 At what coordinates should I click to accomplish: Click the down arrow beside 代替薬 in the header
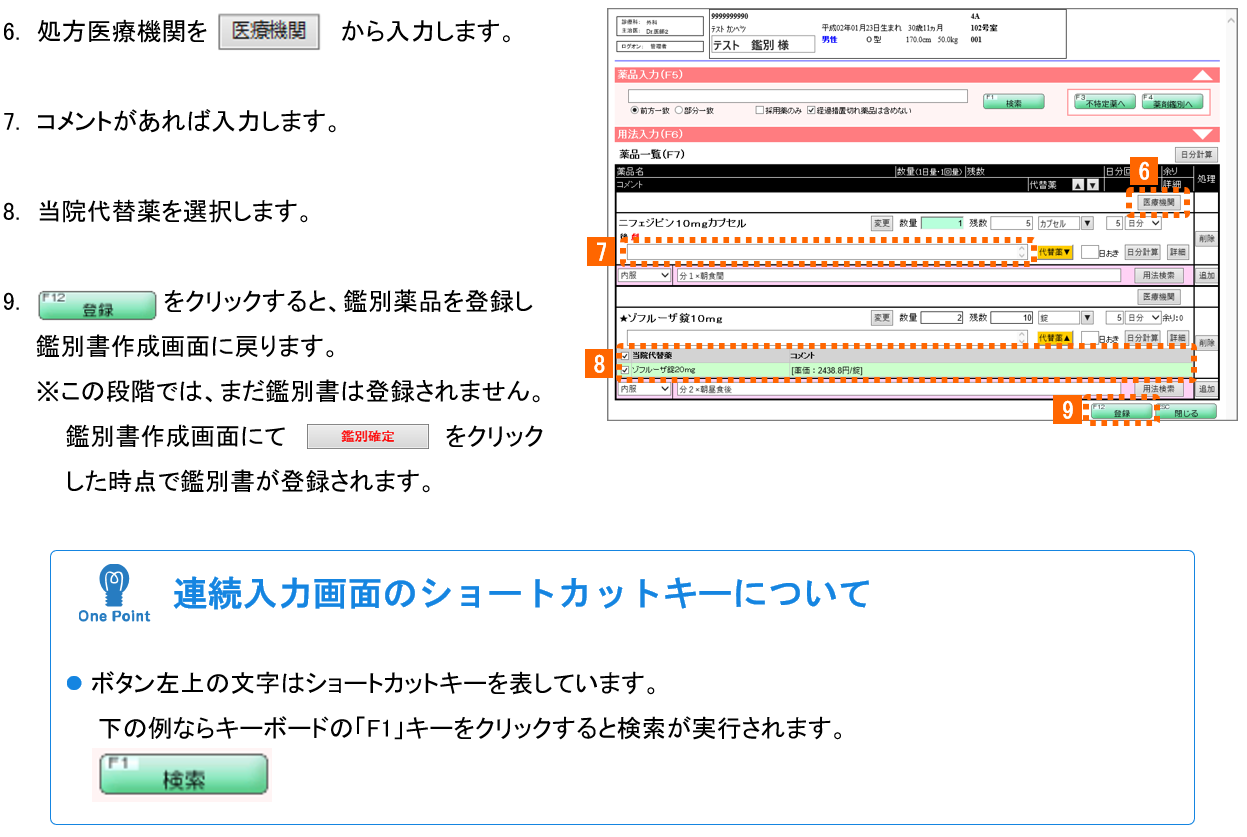tap(1093, 185)
